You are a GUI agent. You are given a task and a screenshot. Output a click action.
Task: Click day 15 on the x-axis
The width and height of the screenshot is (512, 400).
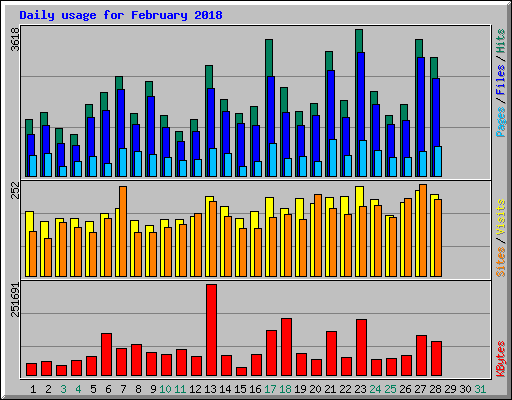click(240, 389)
